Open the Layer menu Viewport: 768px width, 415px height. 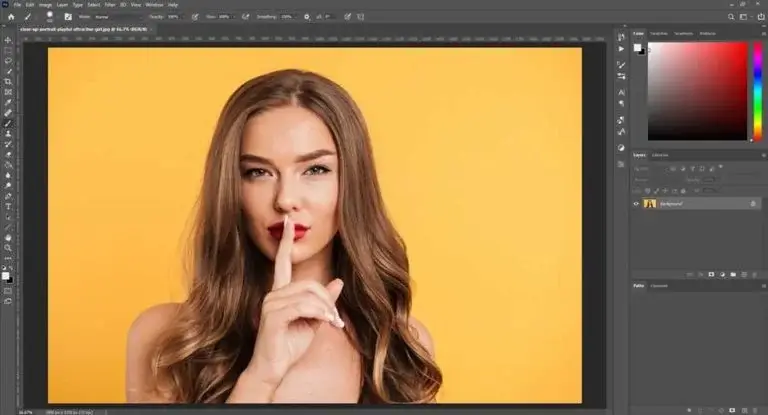[x=62, y=5]
